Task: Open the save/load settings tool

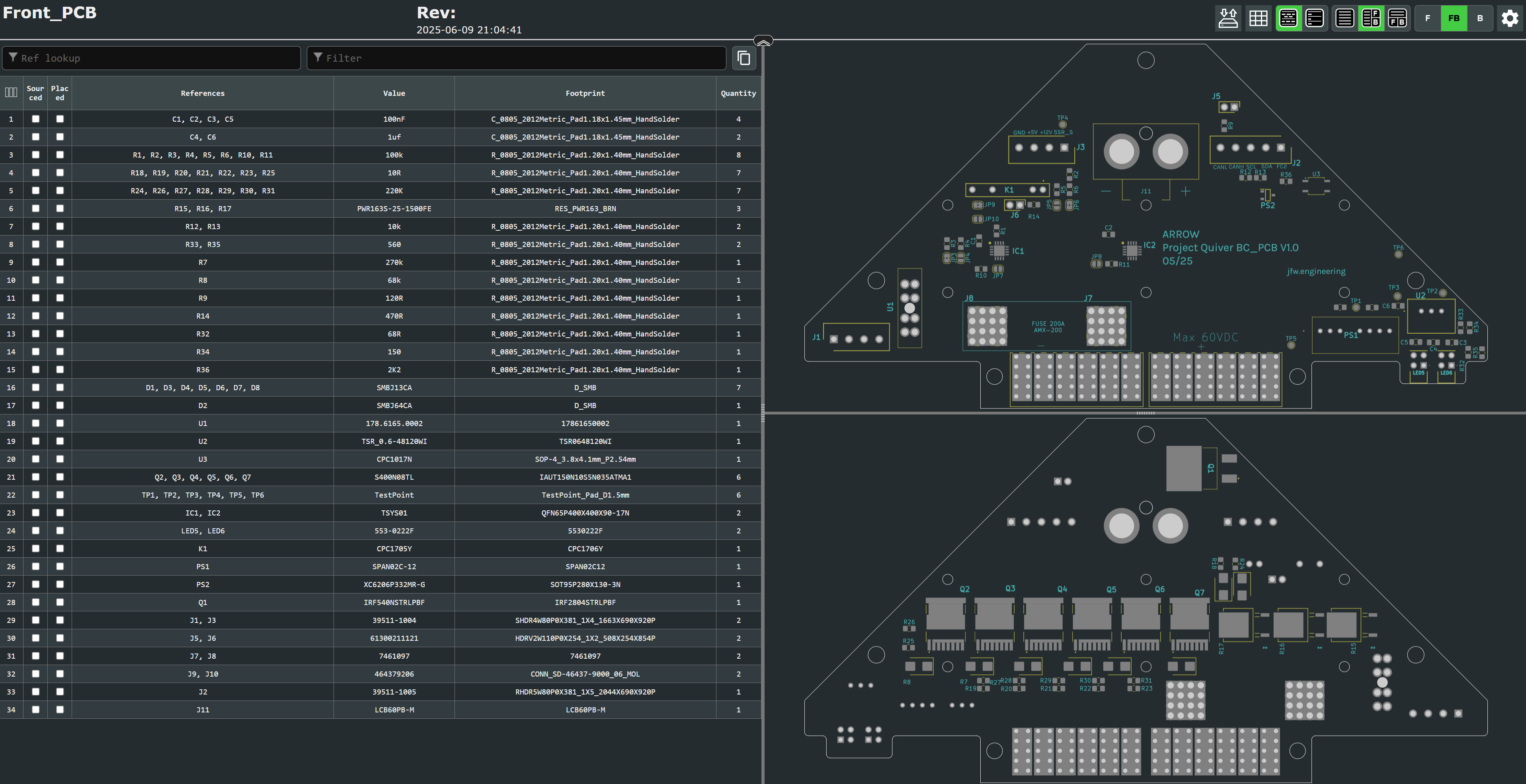Action: point(1228,18)
